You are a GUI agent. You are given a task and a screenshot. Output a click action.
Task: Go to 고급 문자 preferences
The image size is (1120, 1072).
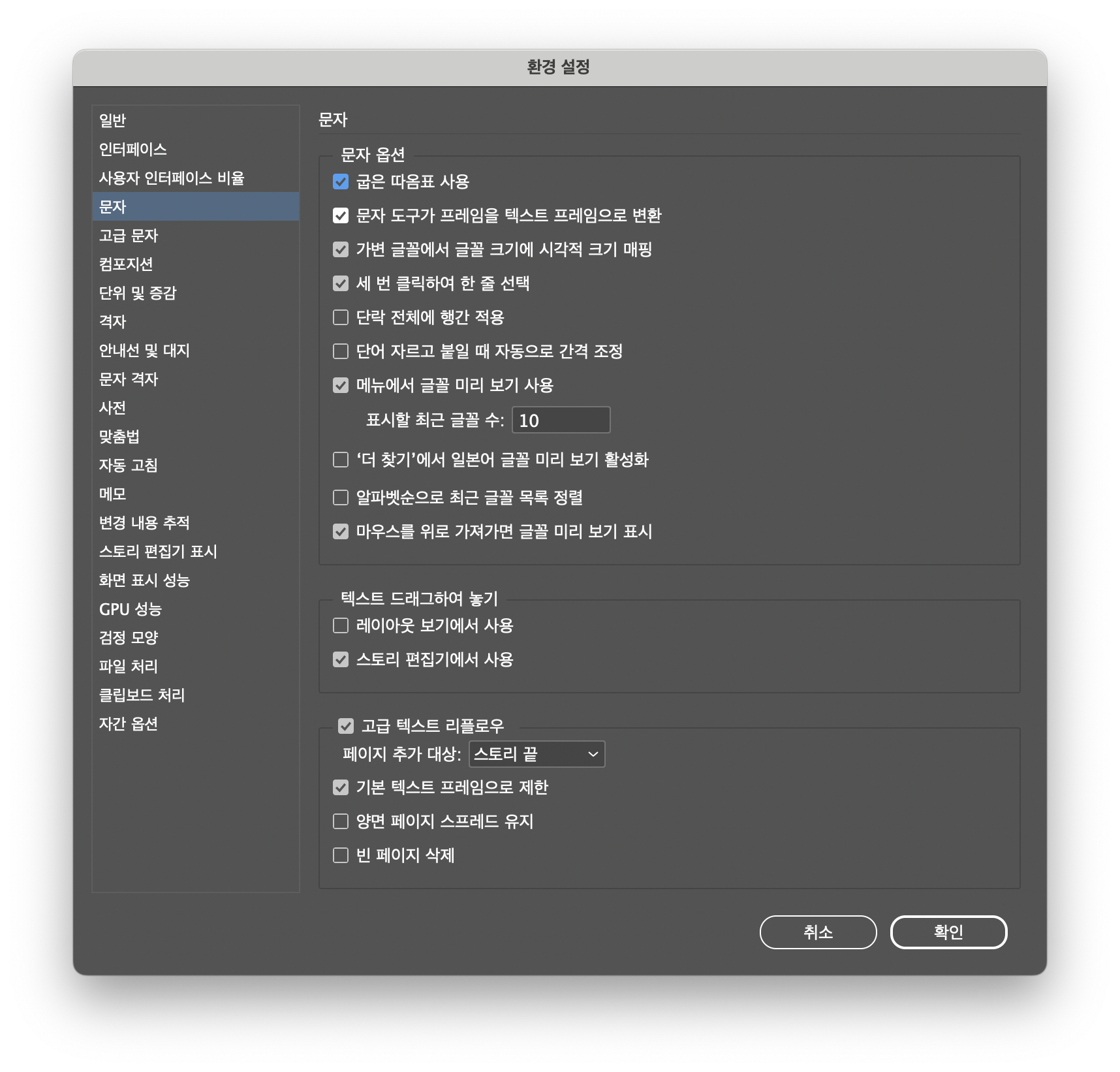point(196,235)
